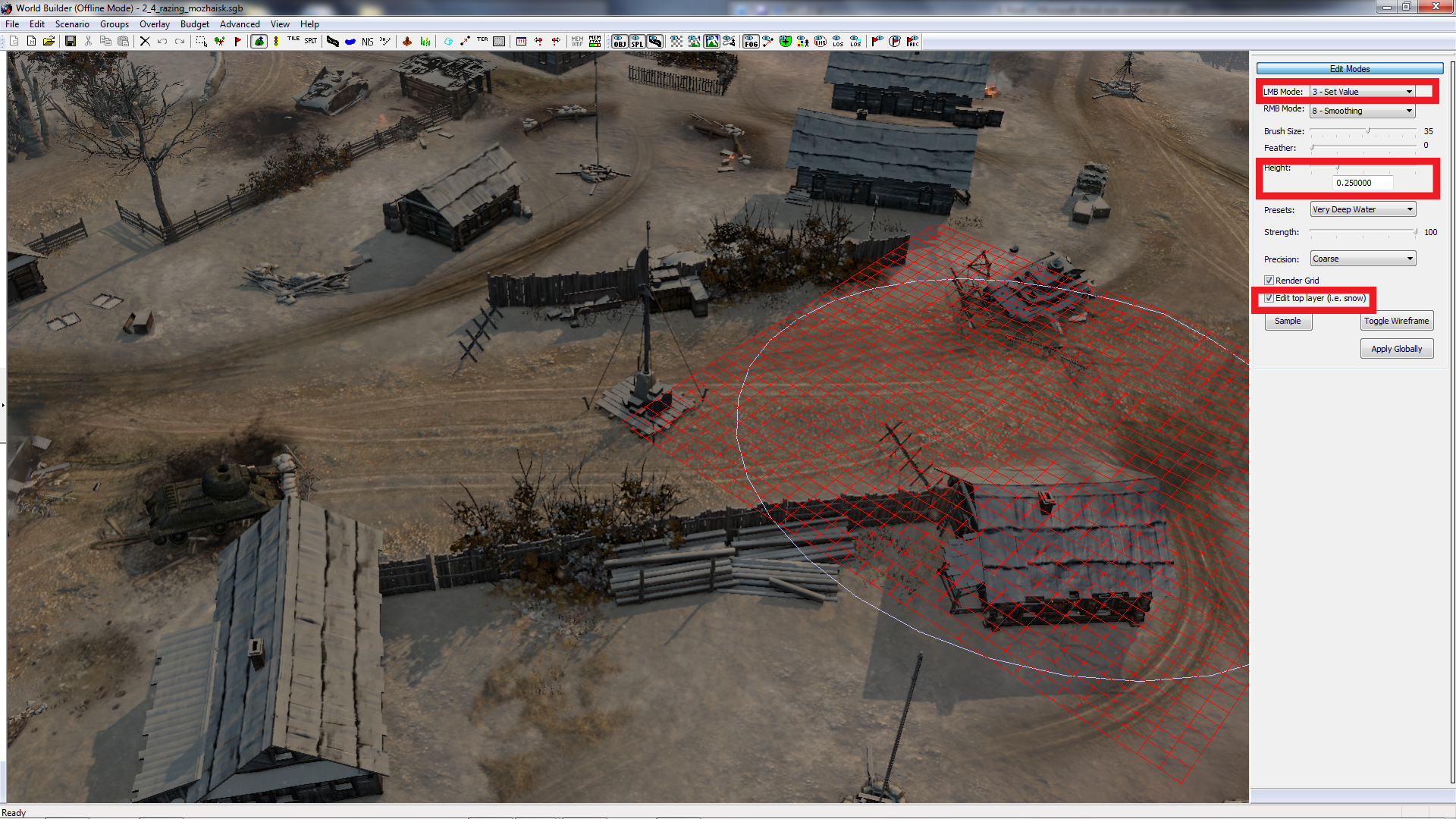Click the Open folder icon

[x=49, y=41]
